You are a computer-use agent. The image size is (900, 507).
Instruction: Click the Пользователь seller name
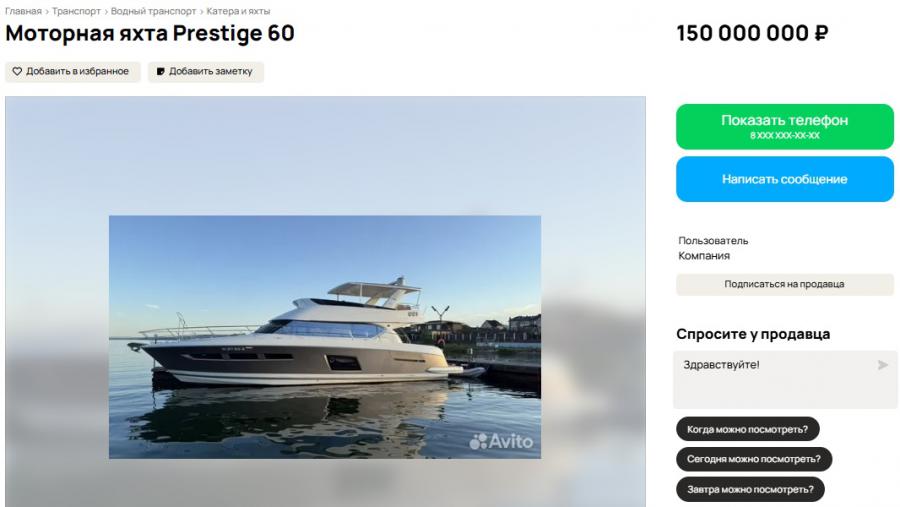tap(713, 241)
